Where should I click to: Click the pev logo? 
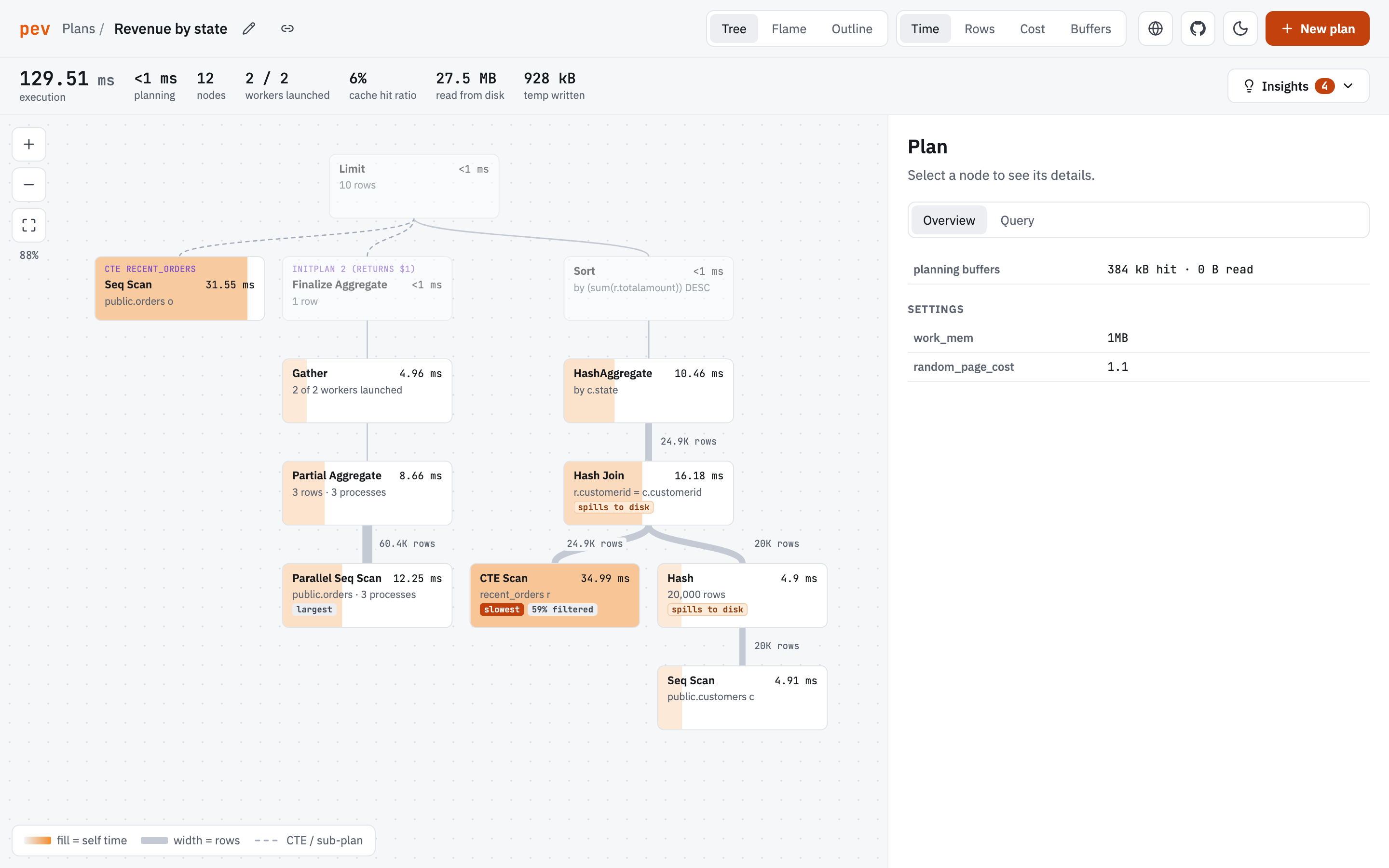[35, 29]
